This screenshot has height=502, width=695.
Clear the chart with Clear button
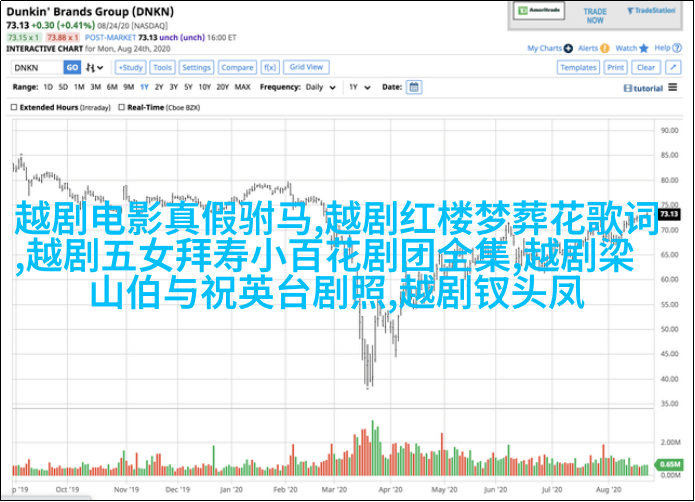(x=646, y=67)
